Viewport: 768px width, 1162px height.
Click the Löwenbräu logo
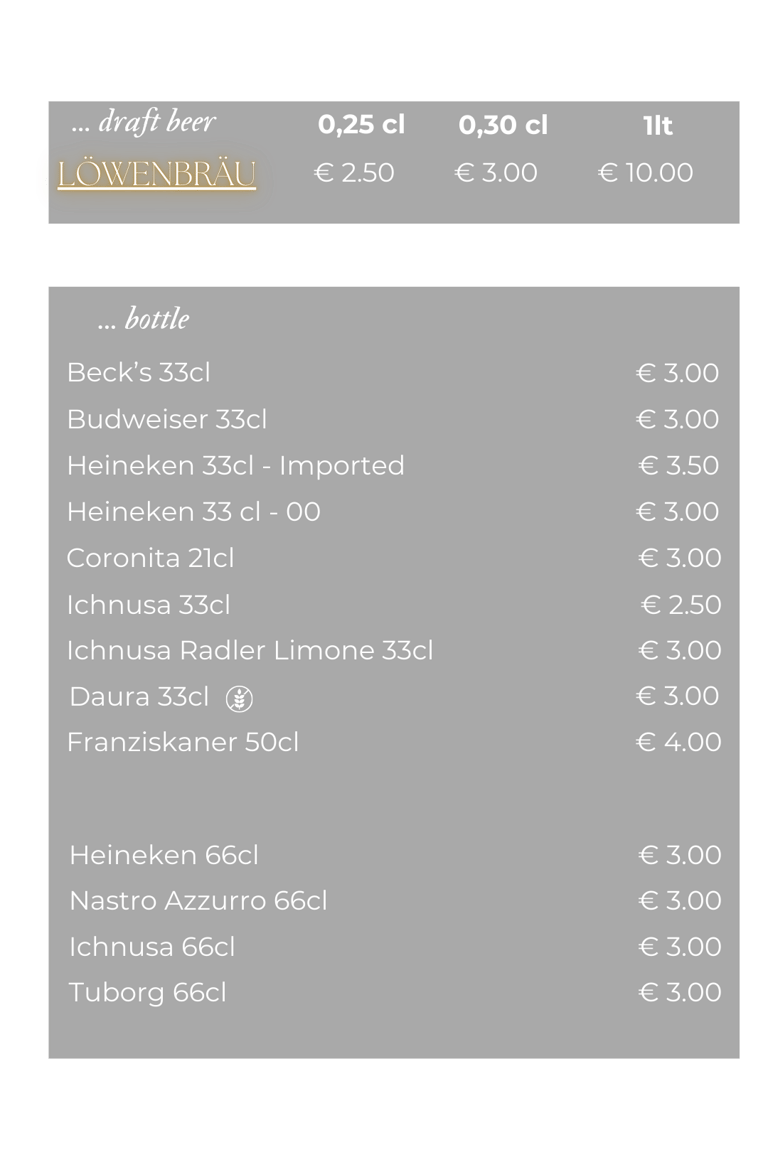pyautogui.click(x=156, y=175)
